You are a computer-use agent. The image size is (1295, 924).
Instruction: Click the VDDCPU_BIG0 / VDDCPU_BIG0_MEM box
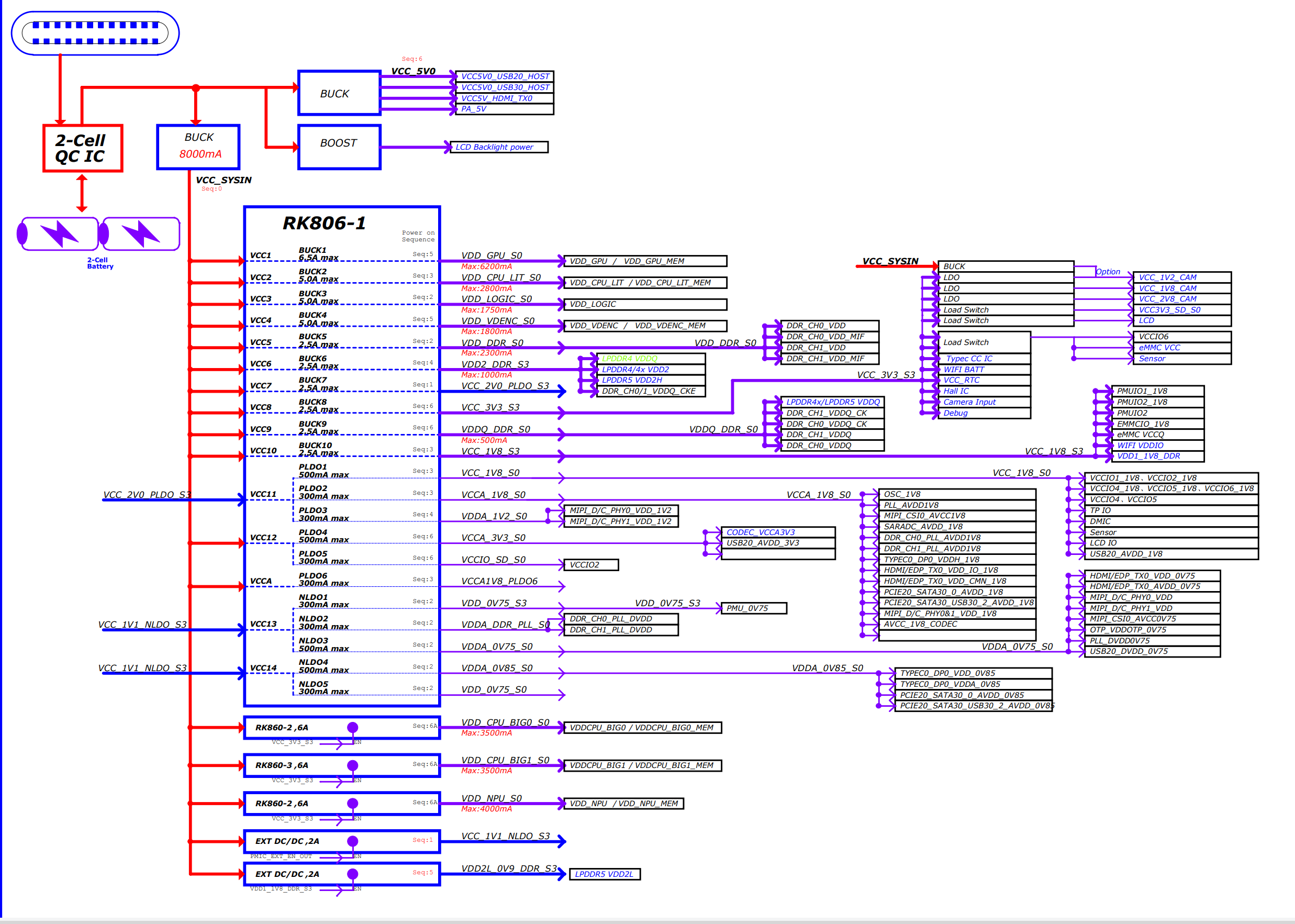tap(643, 728)
